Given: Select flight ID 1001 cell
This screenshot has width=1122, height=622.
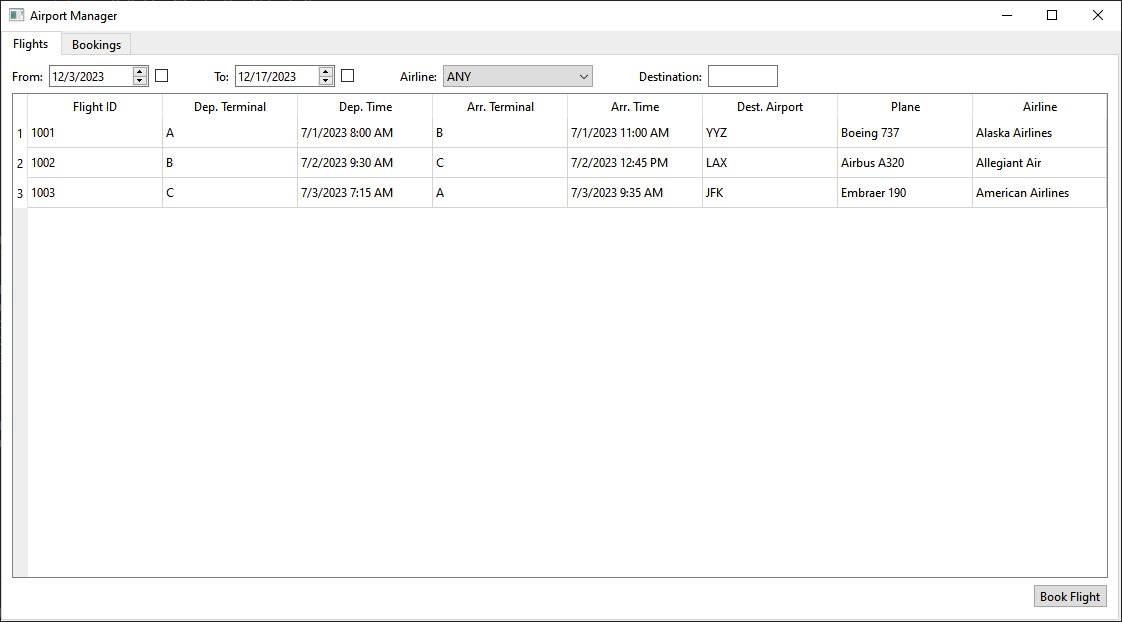Looking at the screenshot, I should pos(94,133).
